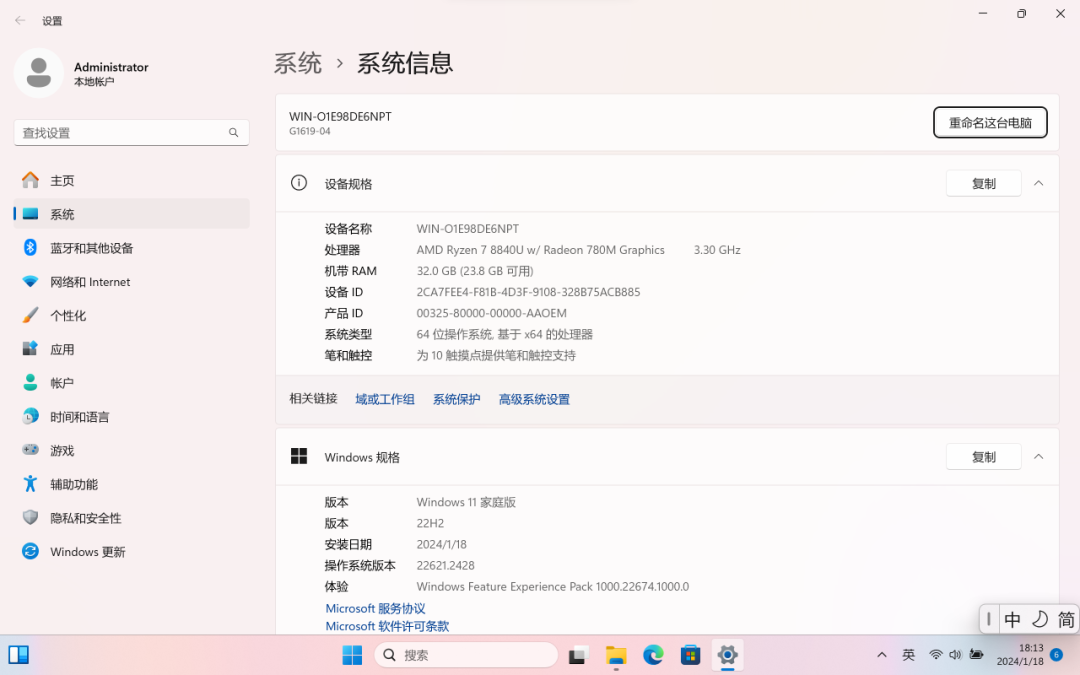The image size is (1080, 675).
Task: Launch Microsoft Edge from the taskbar
Action: [x=652, y=655]
